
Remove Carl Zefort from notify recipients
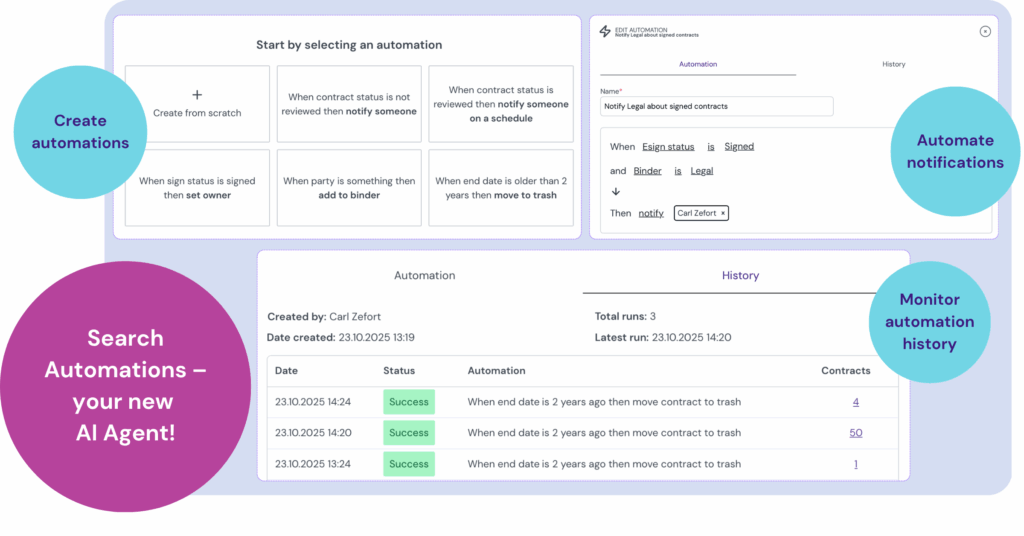(x=723, y=213)
